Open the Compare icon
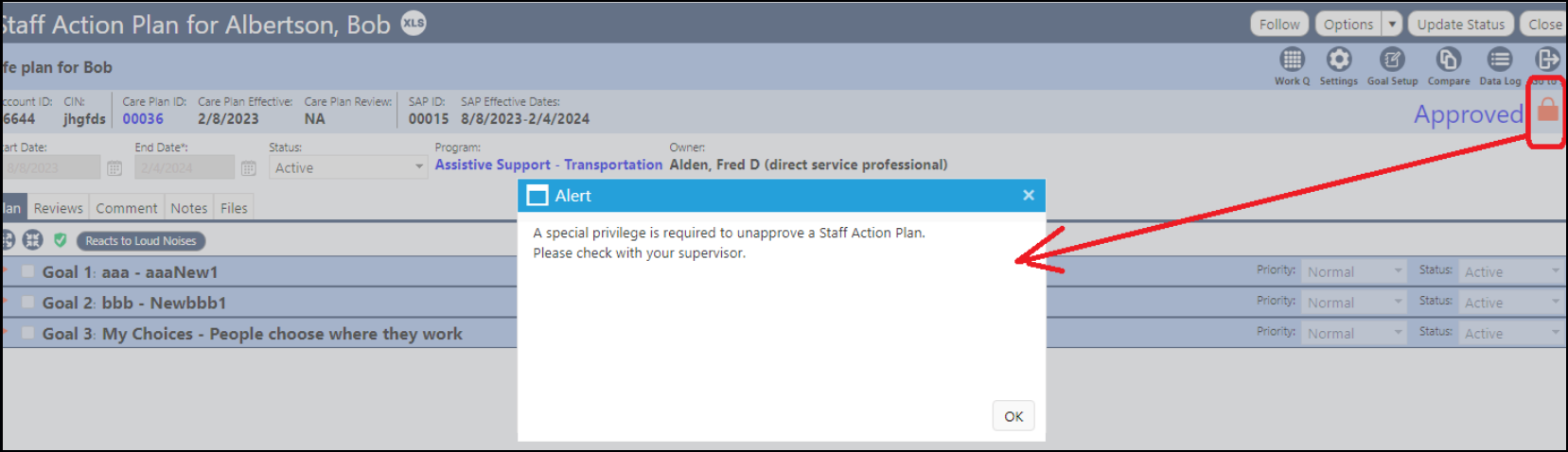1568x452 pixels. [x=1448, y=60]
